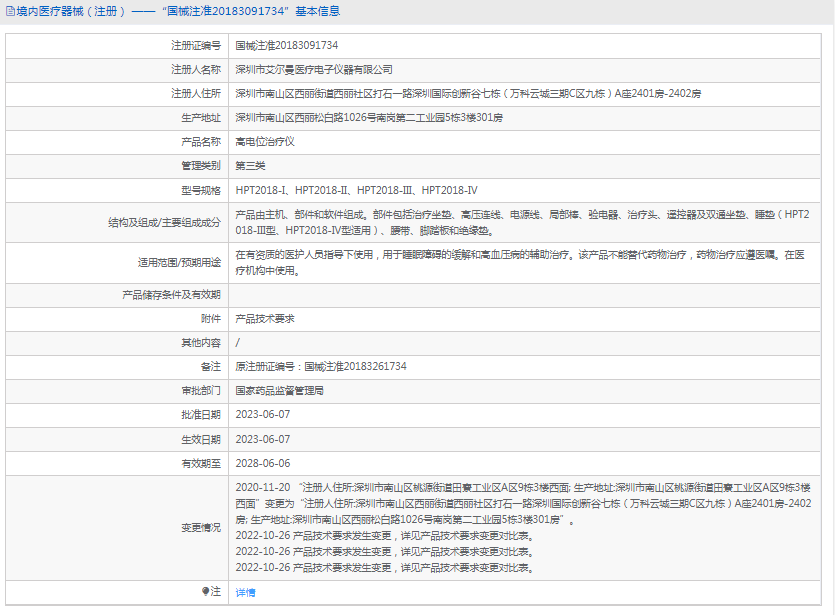This screenshot has width=835, height=615.
Task: Click the 有效期至 label
Action: point(201,464)
